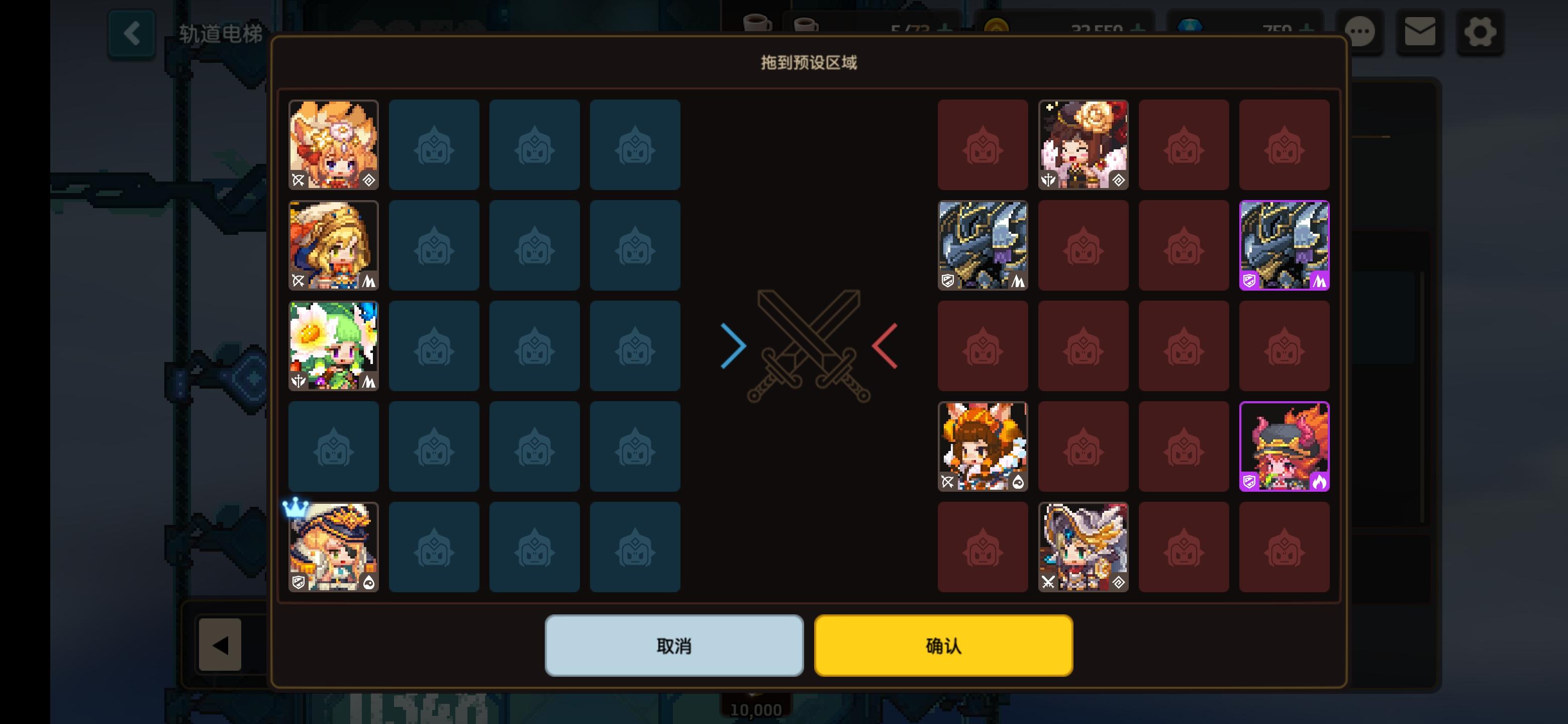The width and height of the screenshot is (1568, 724).
Task: Open the settings gear icon
Action: (x=1480, y=32)
